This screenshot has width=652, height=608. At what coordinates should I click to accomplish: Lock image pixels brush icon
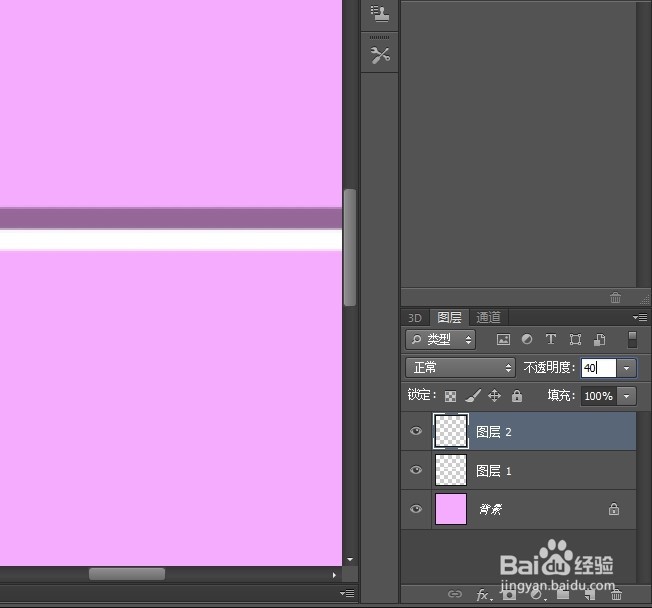pyautogui.click(x=473, y=395)
